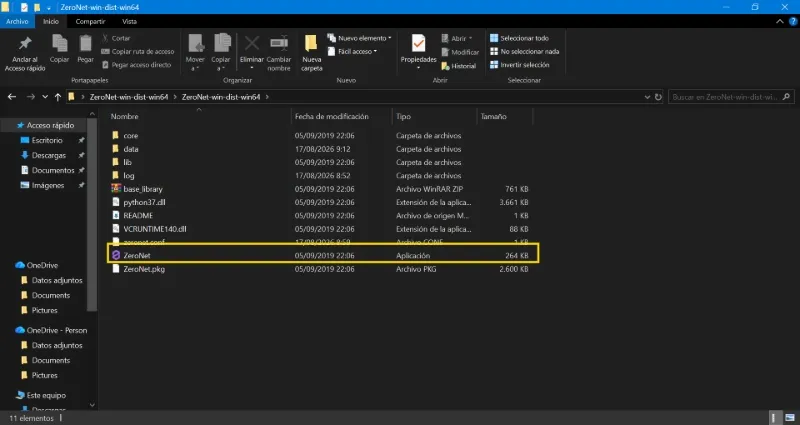Switch to the Compartir ribbon tab
The height and width of the screenshot is (425, 800).
pyautogui.click(x=90, y=21)
